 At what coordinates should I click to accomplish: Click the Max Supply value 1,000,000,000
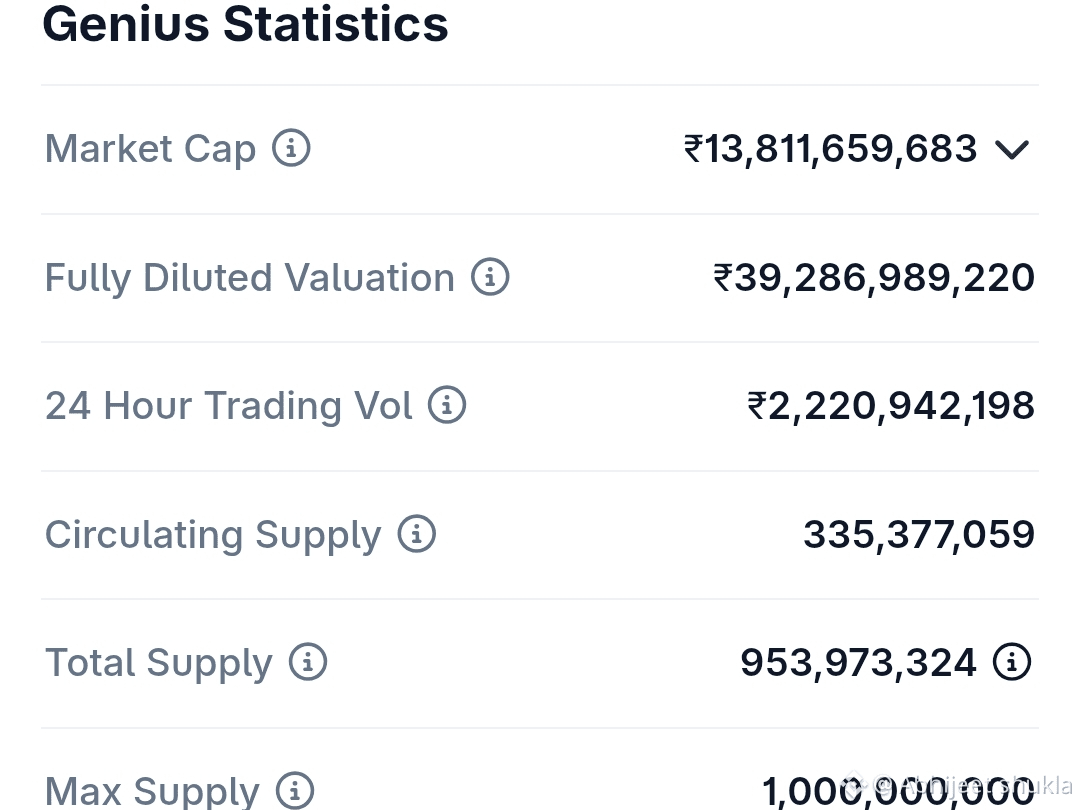898,791
